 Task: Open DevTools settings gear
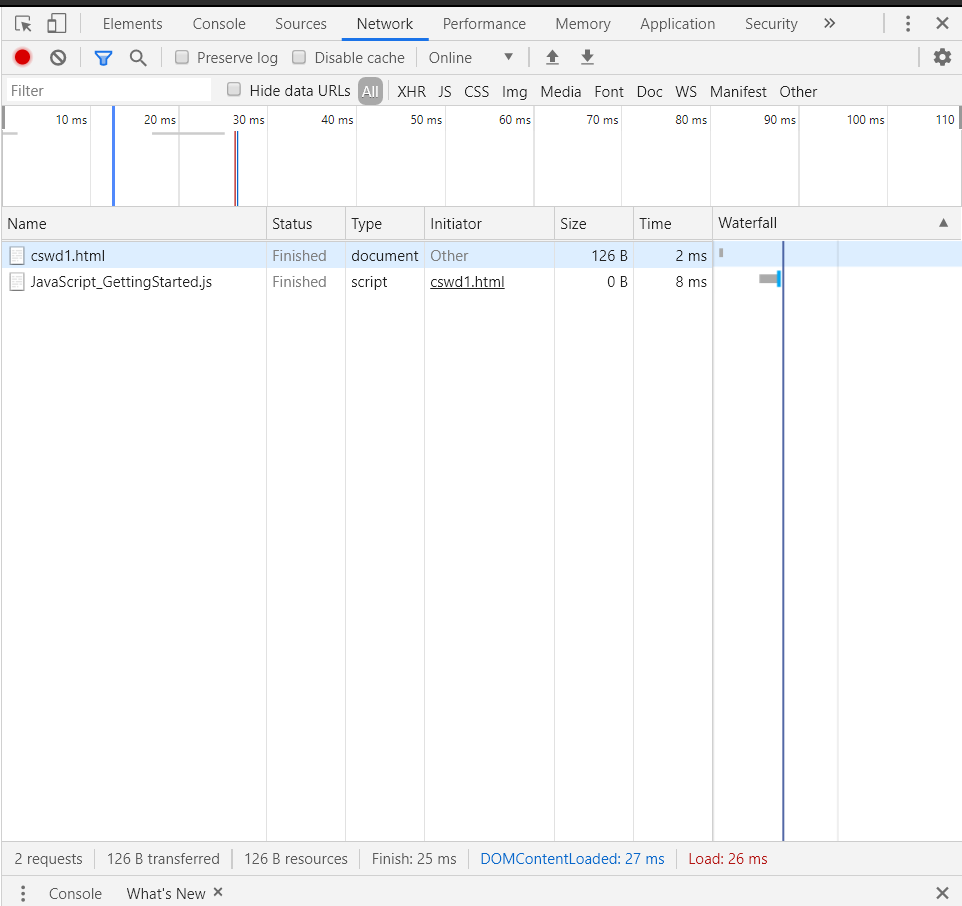click(x=941, y=57)
